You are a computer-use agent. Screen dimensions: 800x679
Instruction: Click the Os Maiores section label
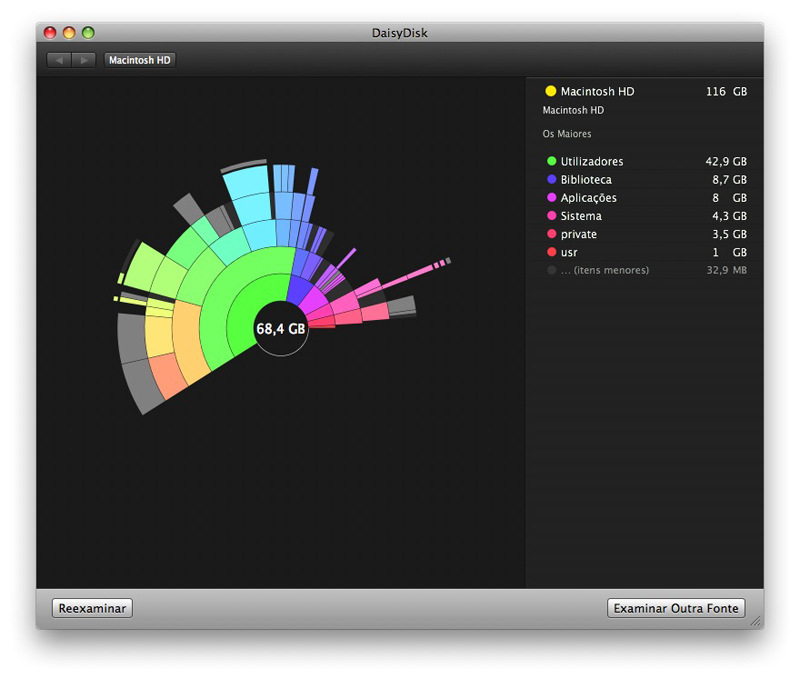click(567, 134)
